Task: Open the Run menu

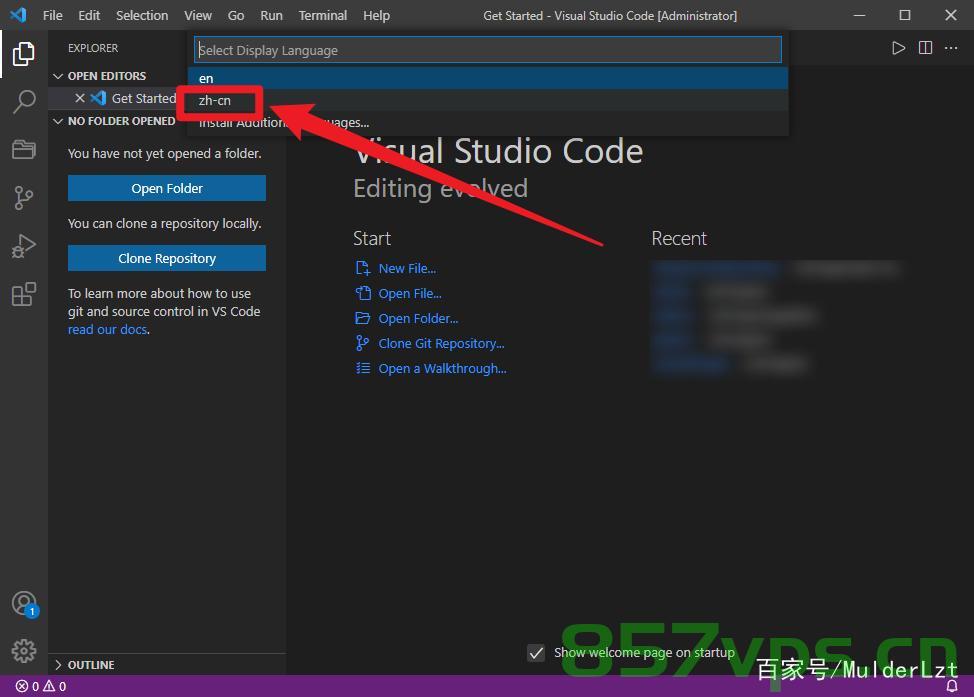Action: pos(271,16)
